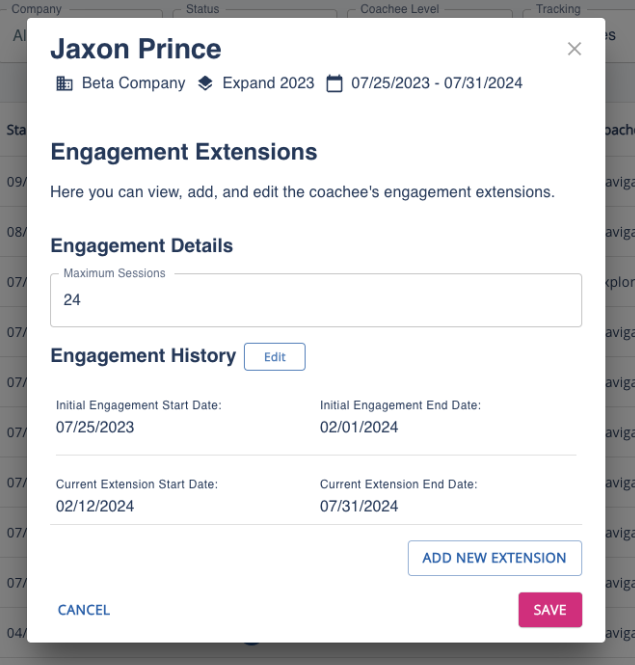Open the Coachee Level filter dropdown
The image size is (635, 665).
(x=430, y=14)
